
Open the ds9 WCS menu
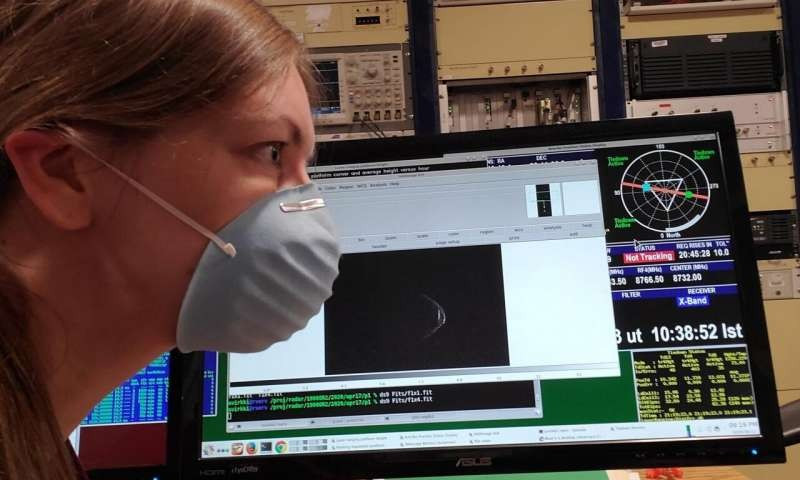pos(361,186)
